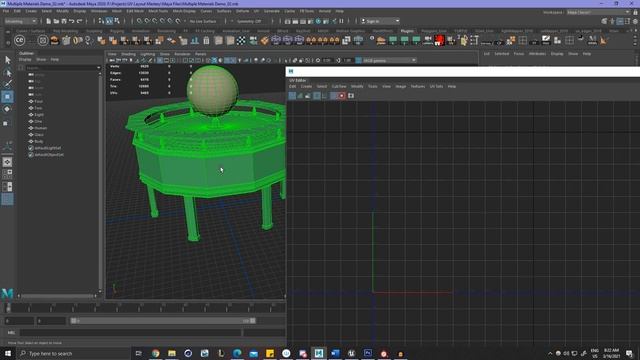Click the Windows taskbar search box
Viewport: 640px width, 360px height.
73,353
